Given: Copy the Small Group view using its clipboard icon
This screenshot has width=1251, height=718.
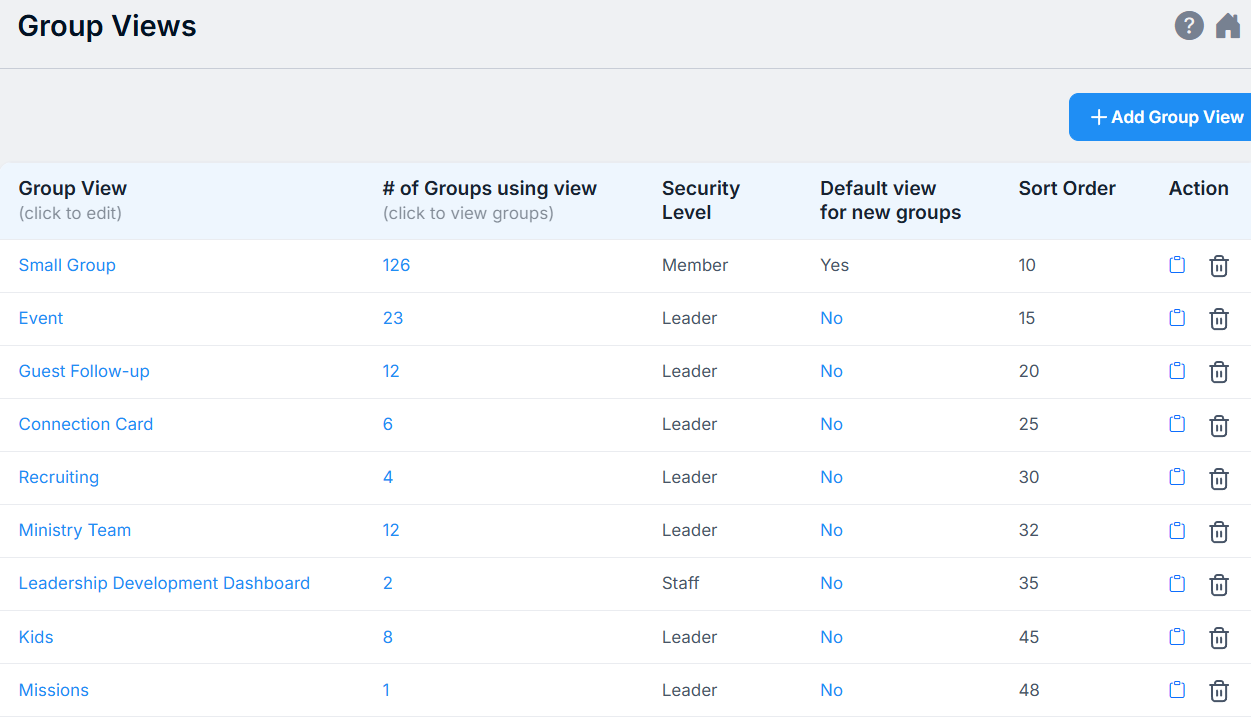Looking at the screenshot, I should pyautogui.click(x=1177, y=265).
